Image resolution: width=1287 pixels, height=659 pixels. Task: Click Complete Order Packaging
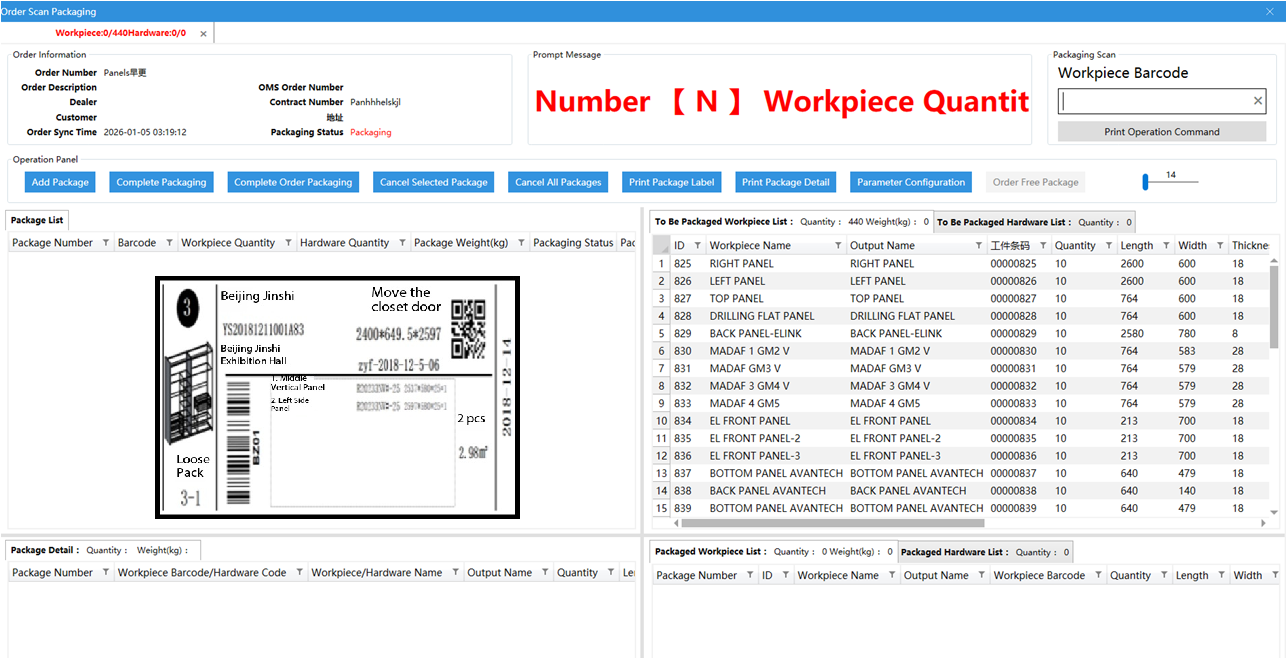point(293,182)
